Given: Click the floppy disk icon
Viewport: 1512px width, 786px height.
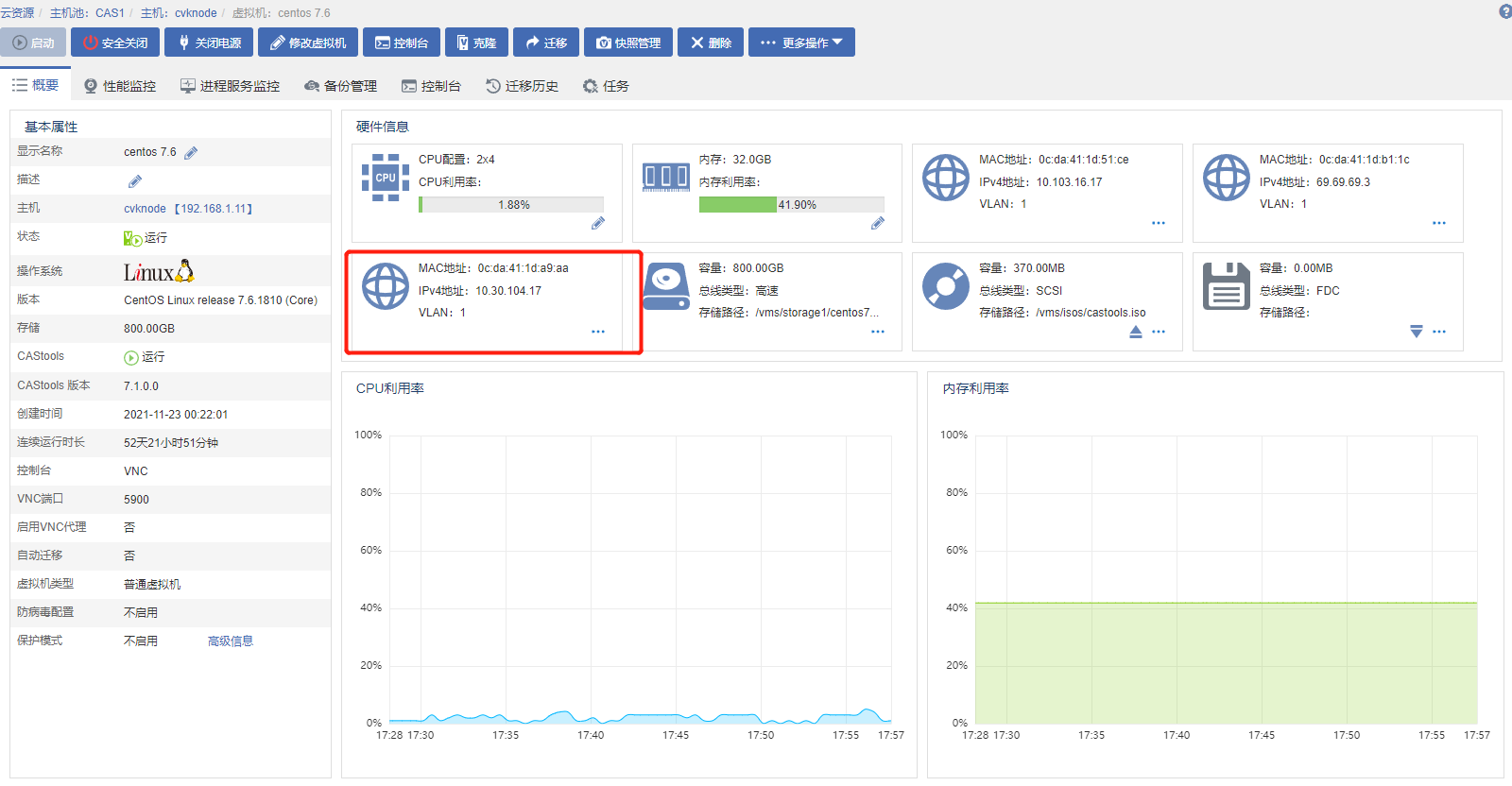Looking at the screenshot, I should pos(1227,286).
